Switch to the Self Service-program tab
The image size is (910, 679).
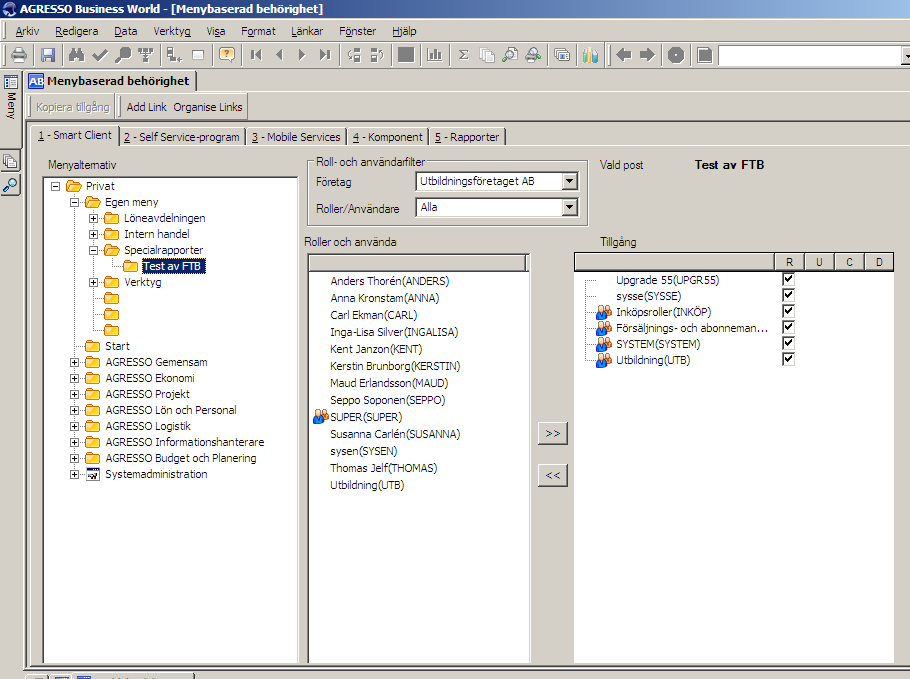pyautogui.click(x=182, y=137)
